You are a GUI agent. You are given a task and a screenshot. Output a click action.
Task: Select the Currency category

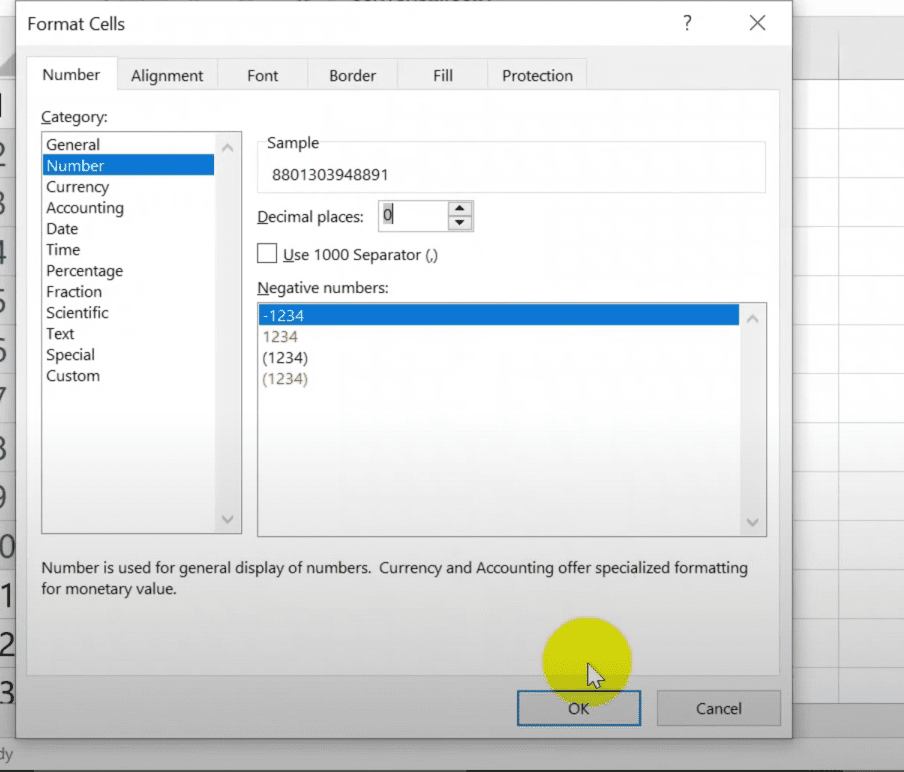[77, 187]
